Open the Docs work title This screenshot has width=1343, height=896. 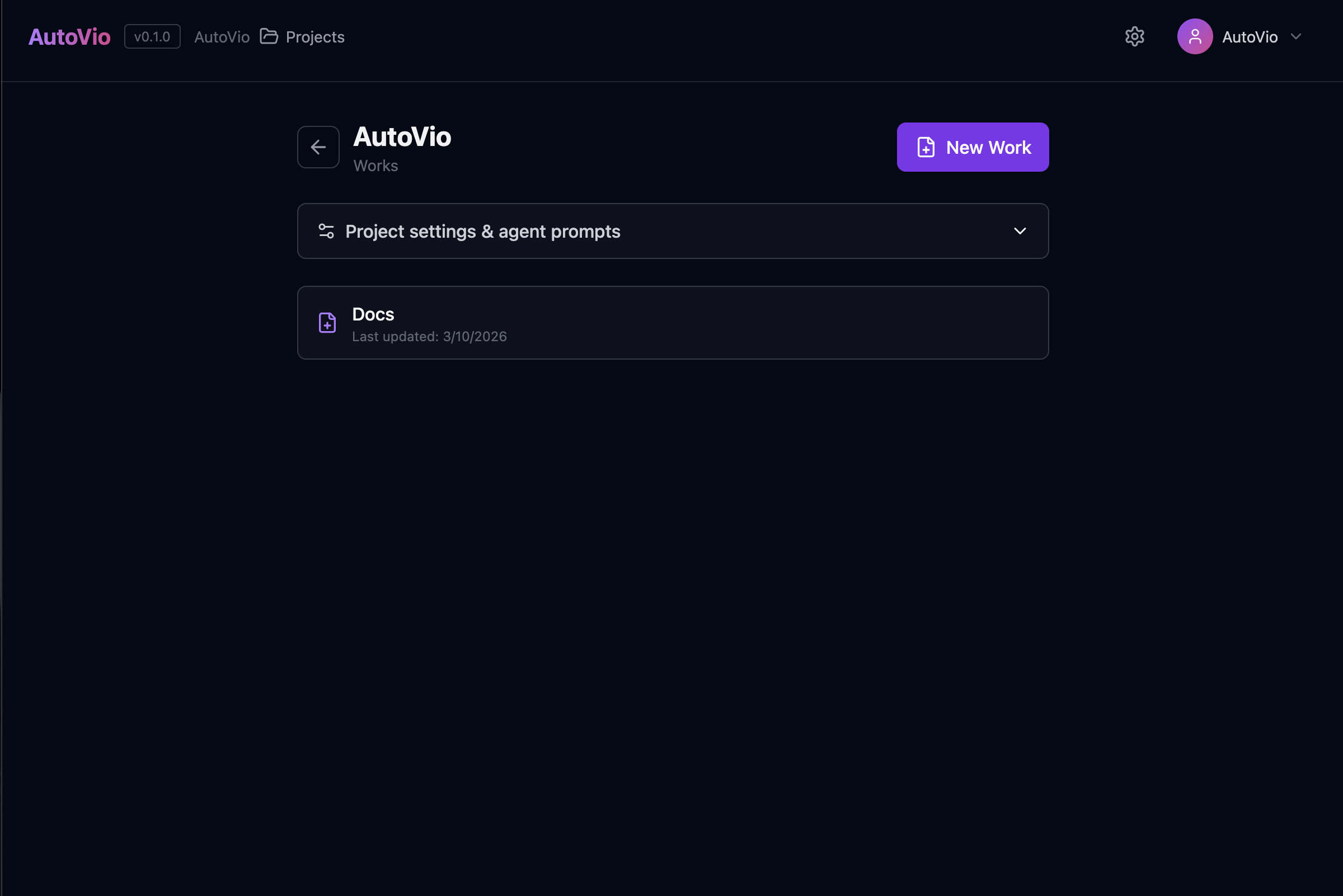(373, 314)
